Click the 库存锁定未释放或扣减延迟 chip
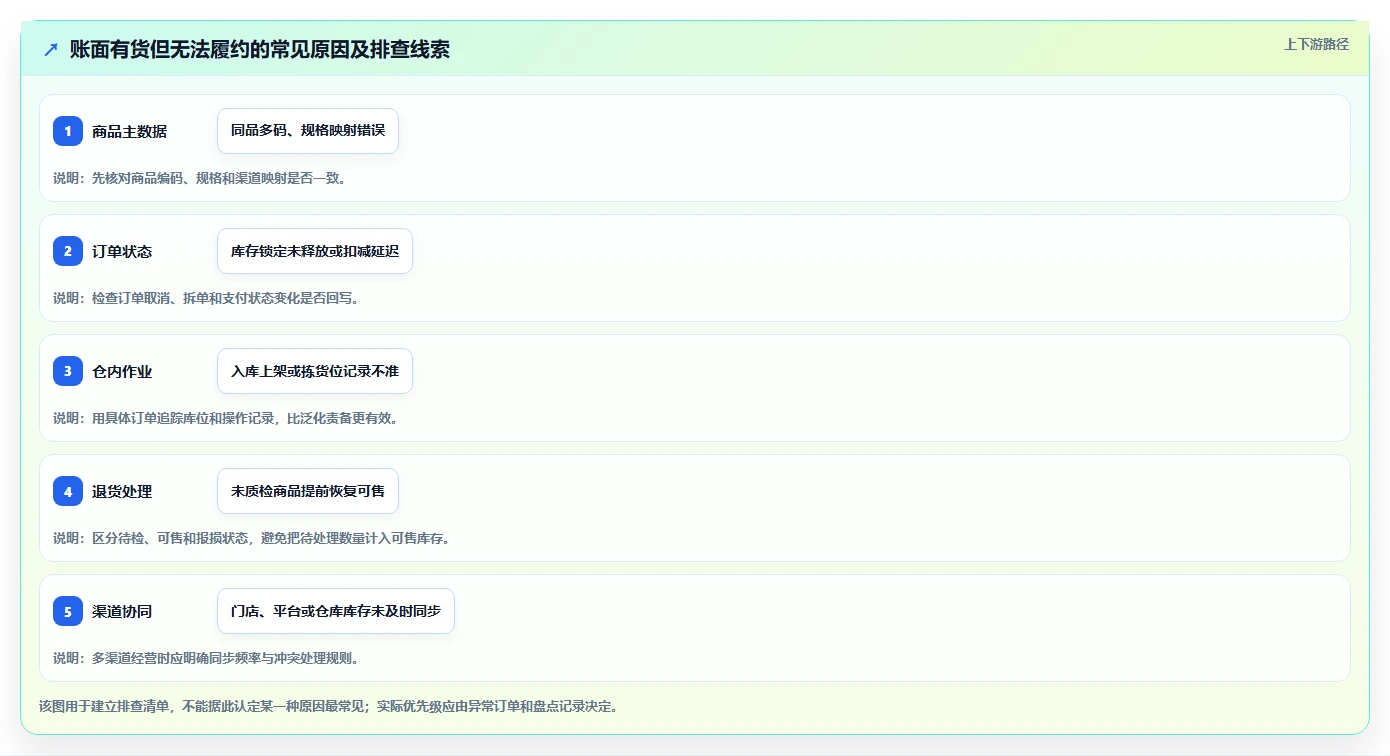The image size is (1390, 756). 315,251
